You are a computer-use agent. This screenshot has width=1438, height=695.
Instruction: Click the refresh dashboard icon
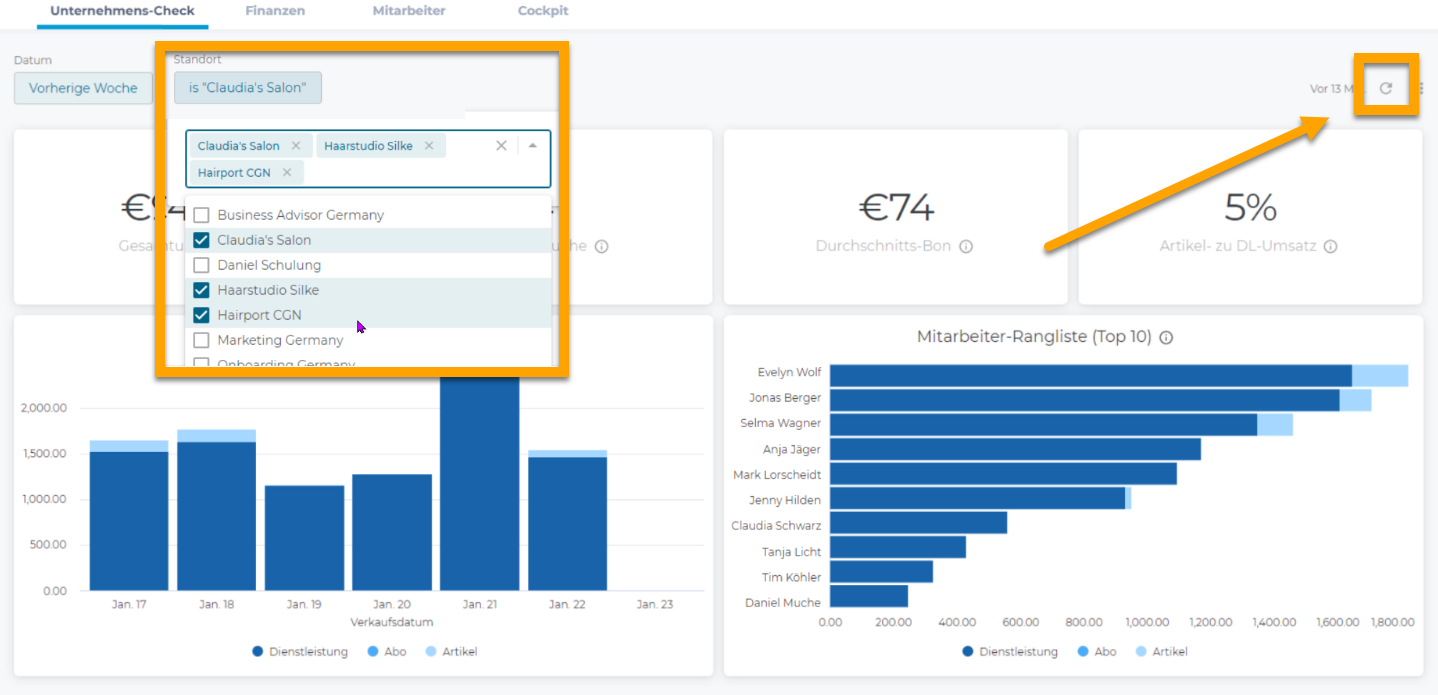point(1386,88)
